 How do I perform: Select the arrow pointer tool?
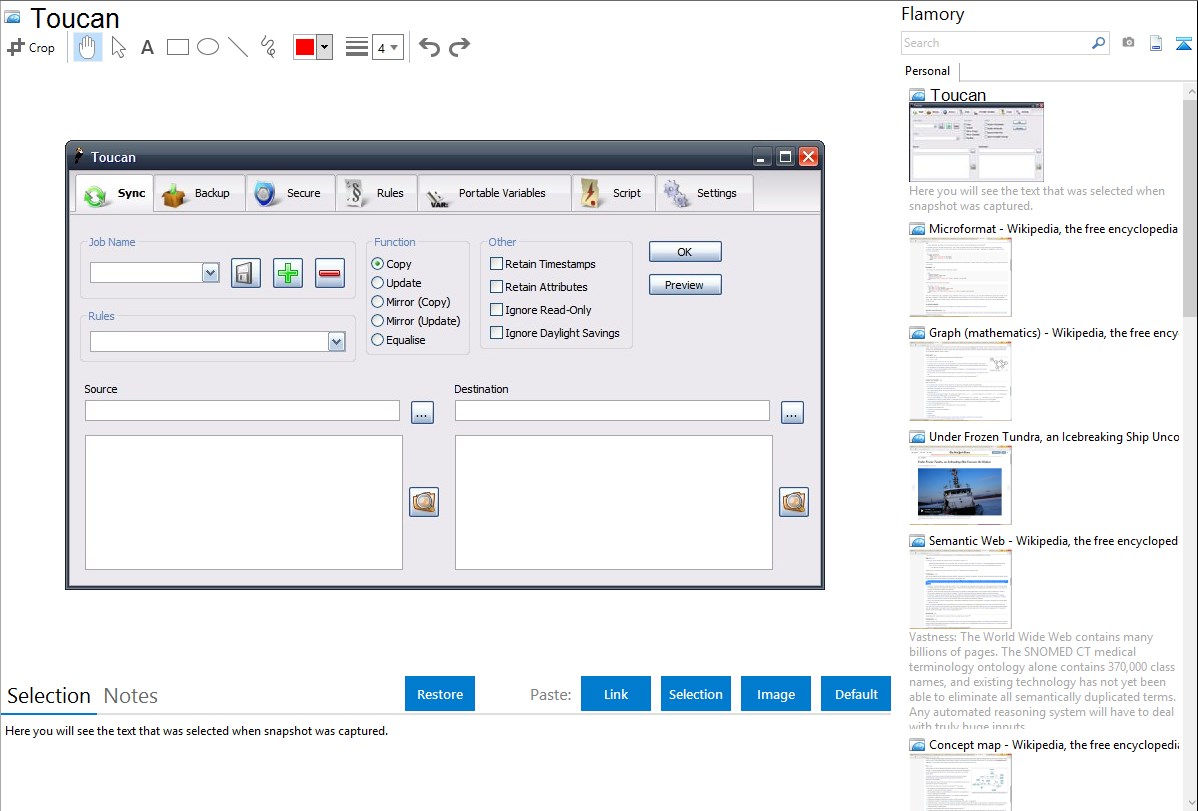click(118, 47)
